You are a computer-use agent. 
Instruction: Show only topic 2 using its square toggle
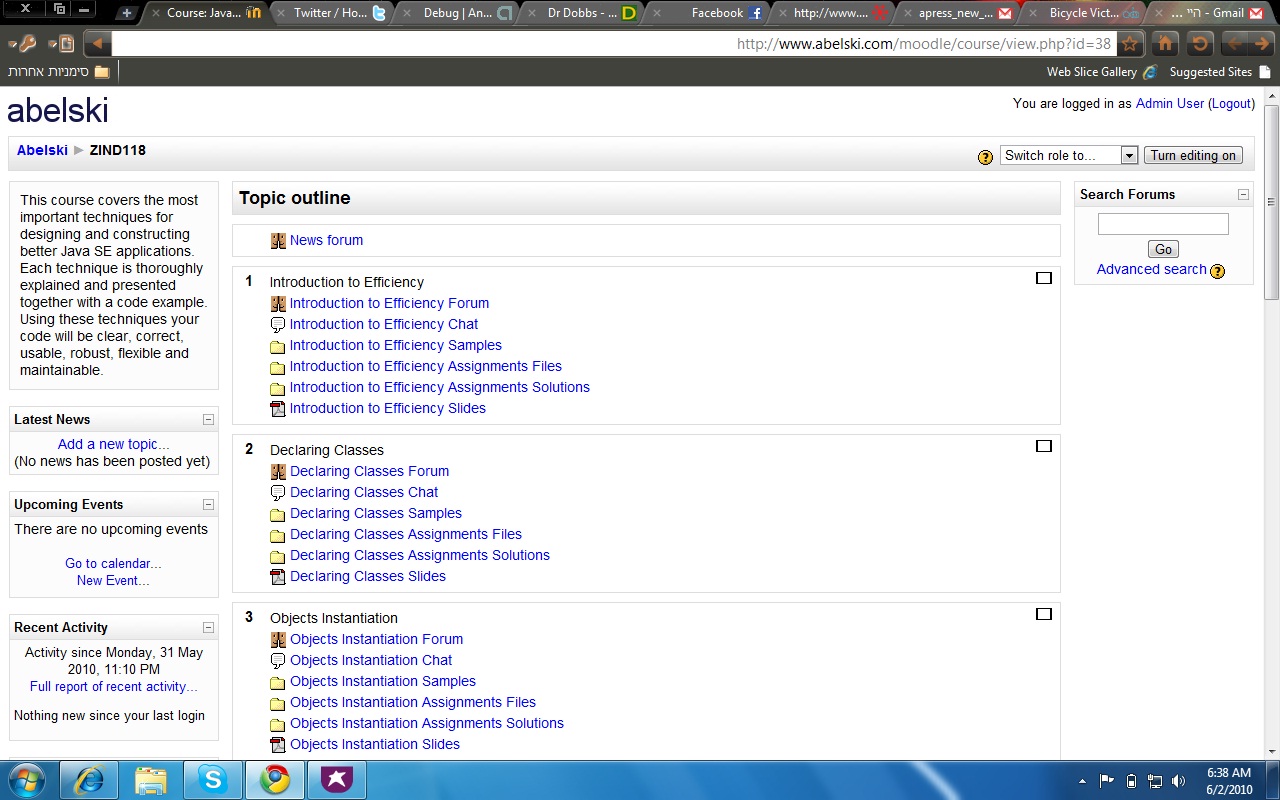click(1044, 446)
